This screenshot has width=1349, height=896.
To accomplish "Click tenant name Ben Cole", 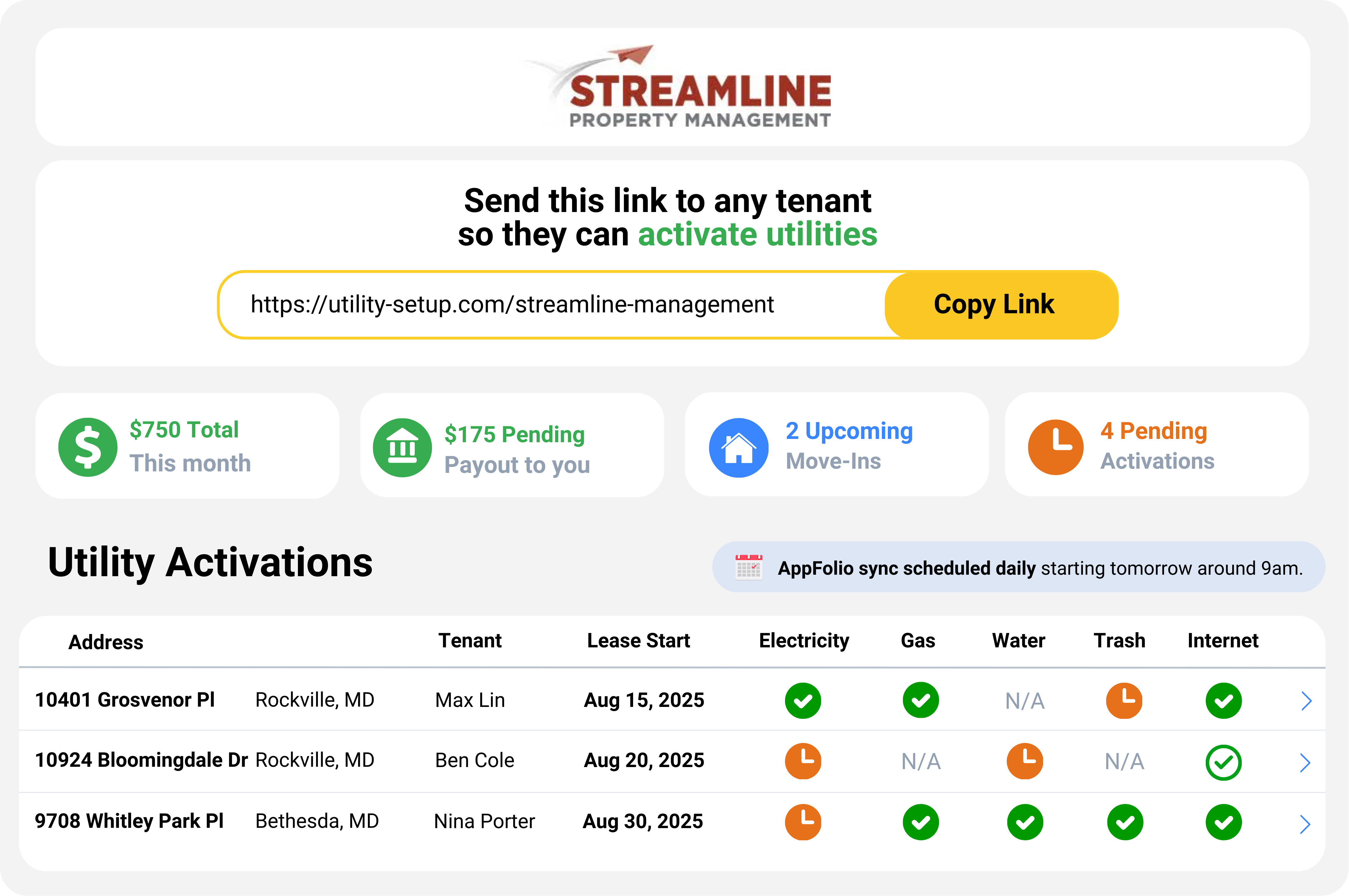I will [x=474, y=761].
